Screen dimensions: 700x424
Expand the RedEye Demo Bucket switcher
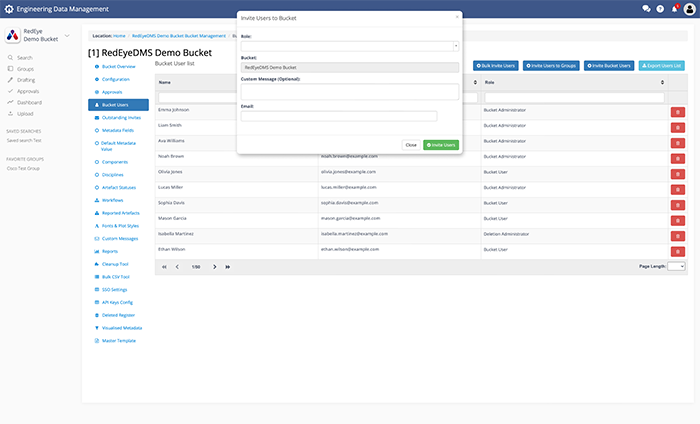point(67,36)
